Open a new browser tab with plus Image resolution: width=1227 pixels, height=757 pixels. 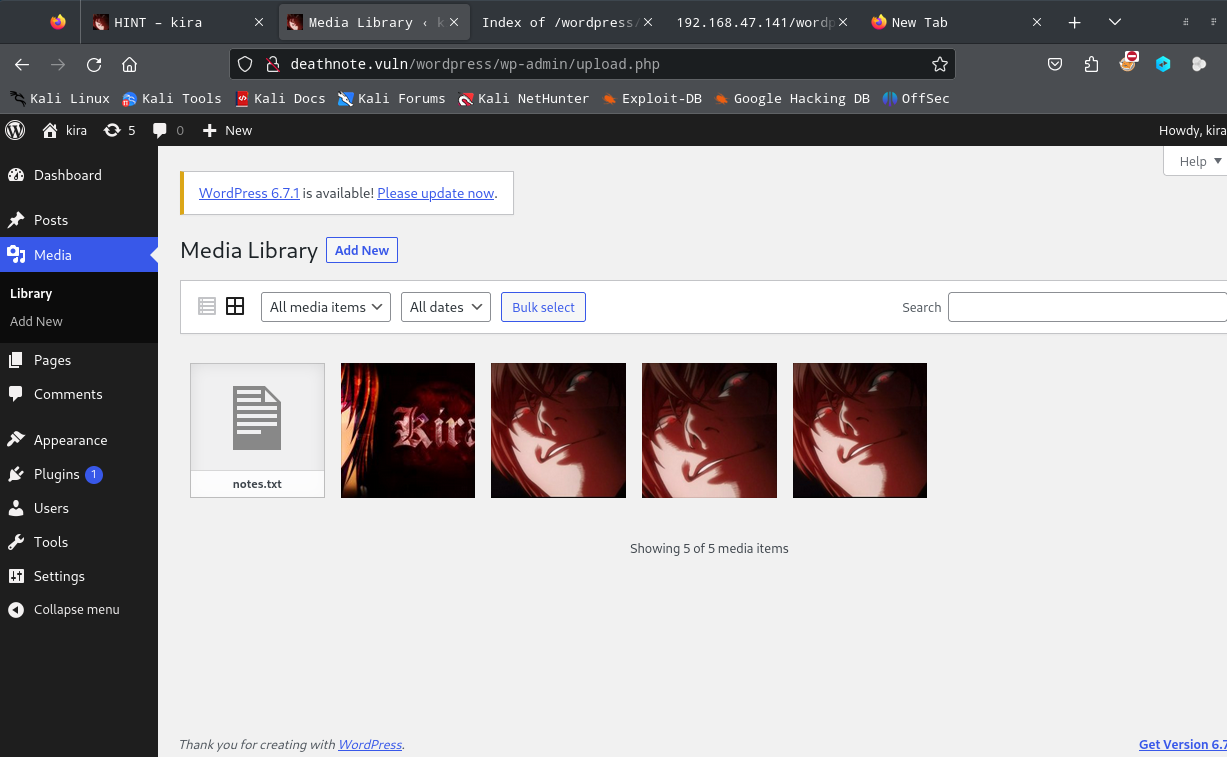tap(1075, 22)
